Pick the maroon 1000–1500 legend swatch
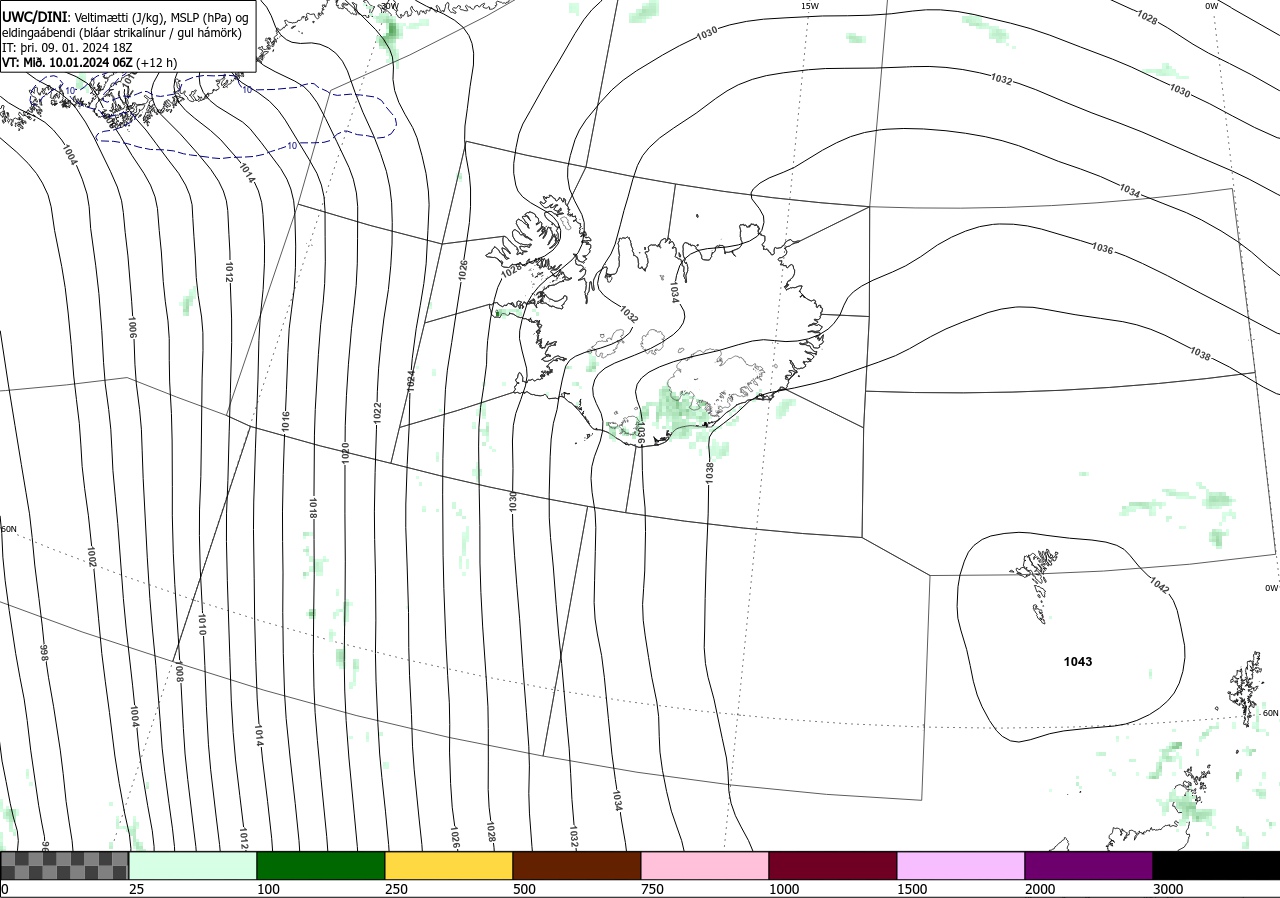The image size is (1280, 898). [x=833, y=865]
